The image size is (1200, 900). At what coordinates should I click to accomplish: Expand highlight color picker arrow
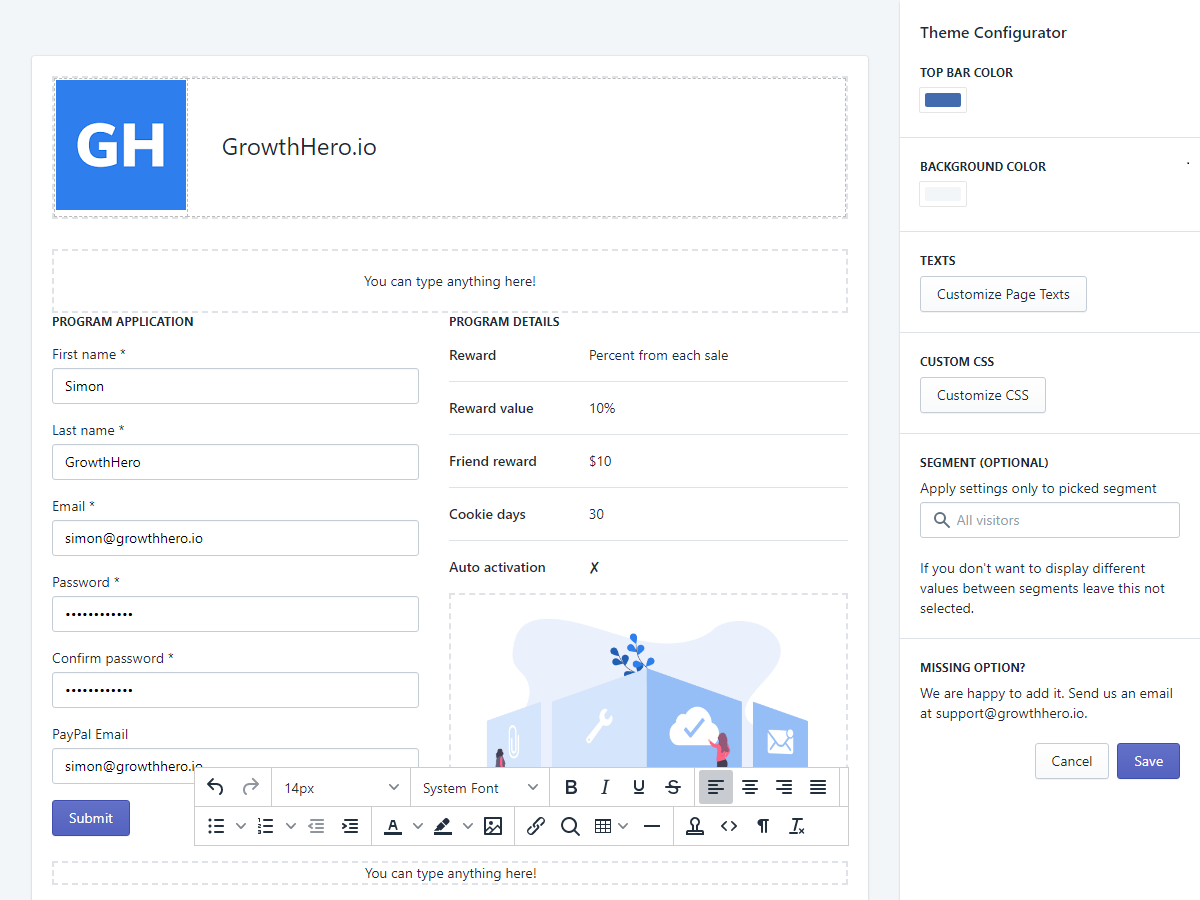tap(467, 826)
